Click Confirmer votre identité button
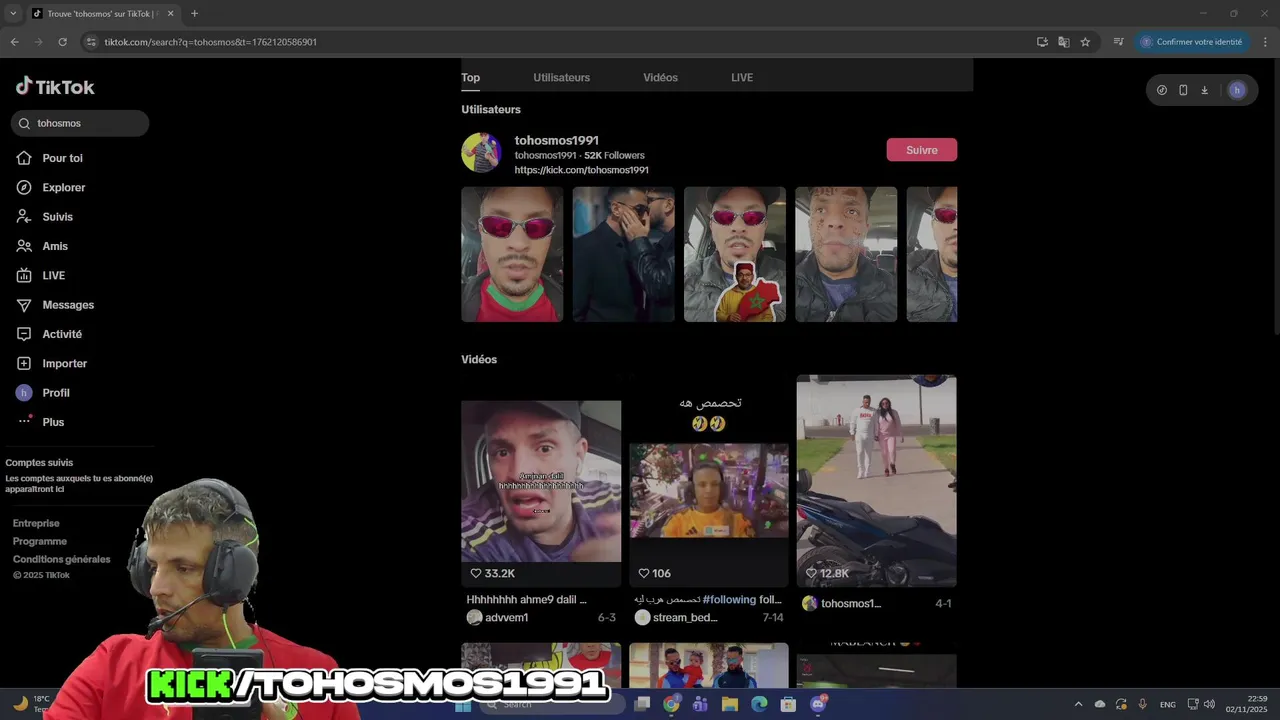The height and width of the screenshot is (720, 1280). click(1192, 42)
